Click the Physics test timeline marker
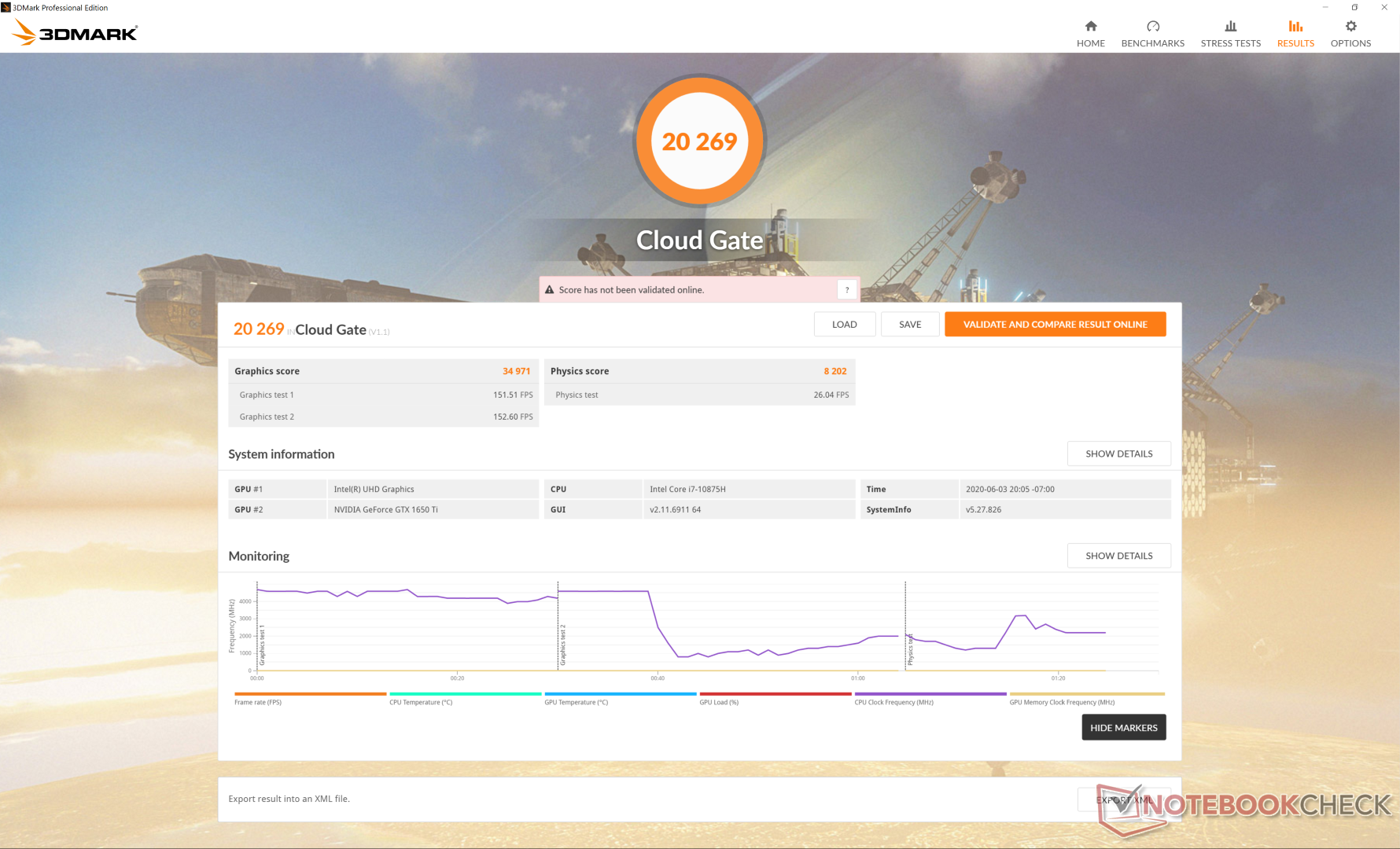This screenshot has height=849, width=1400. click(910, 649)
